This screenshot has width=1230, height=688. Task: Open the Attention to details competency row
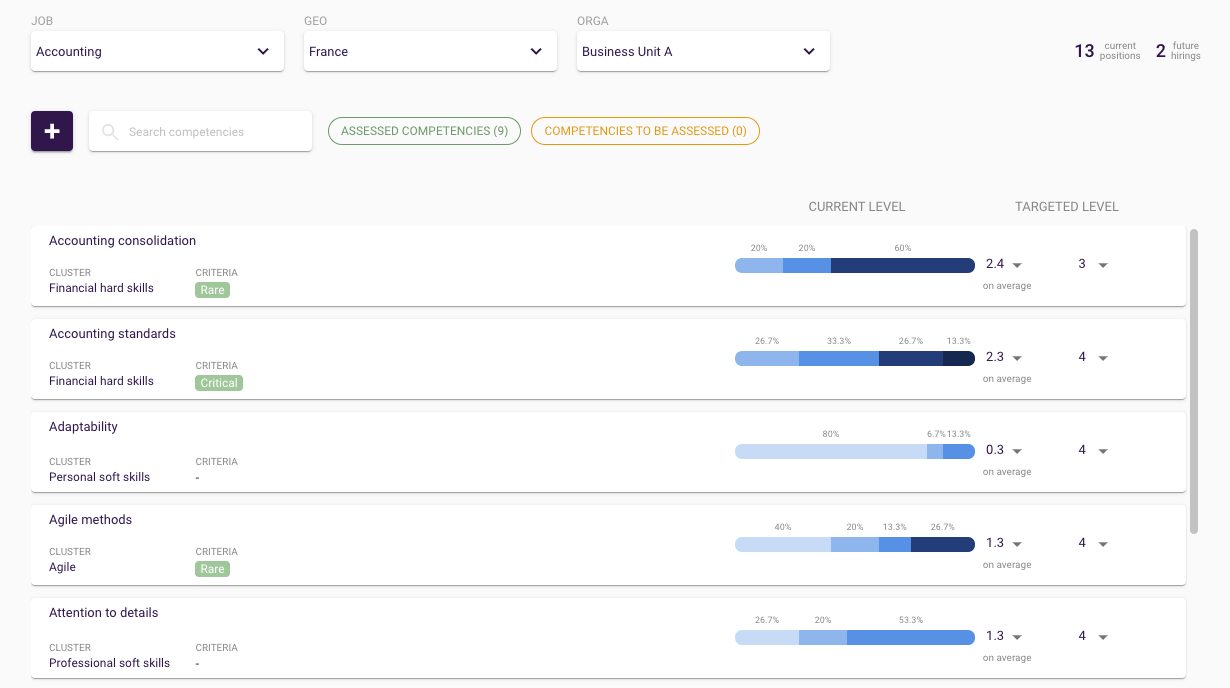104,613
